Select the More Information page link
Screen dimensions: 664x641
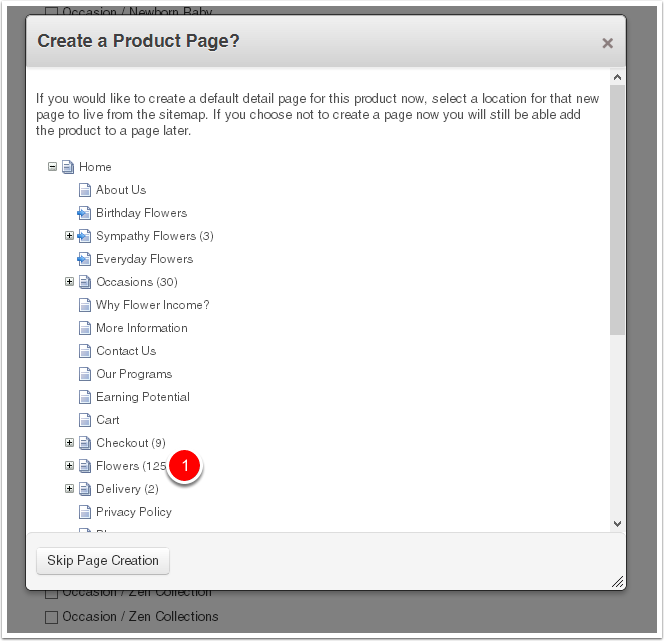tap(141, 328)
